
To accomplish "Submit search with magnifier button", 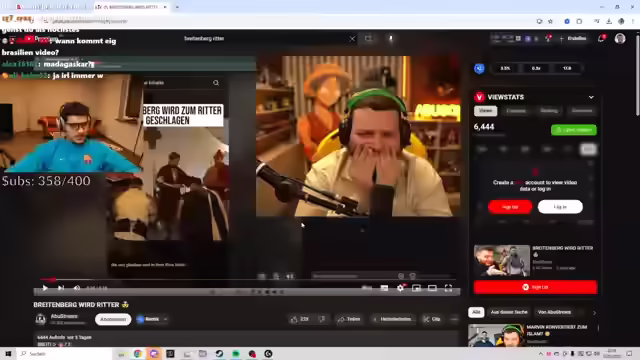I will (x=369, y=38).
